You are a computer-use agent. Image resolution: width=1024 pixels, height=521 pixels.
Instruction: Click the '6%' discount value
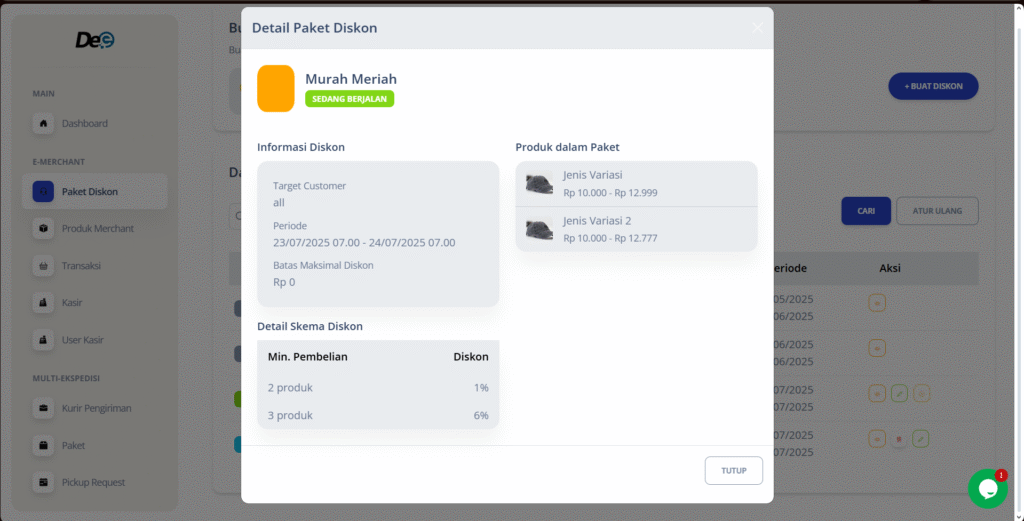coord(481,415)
